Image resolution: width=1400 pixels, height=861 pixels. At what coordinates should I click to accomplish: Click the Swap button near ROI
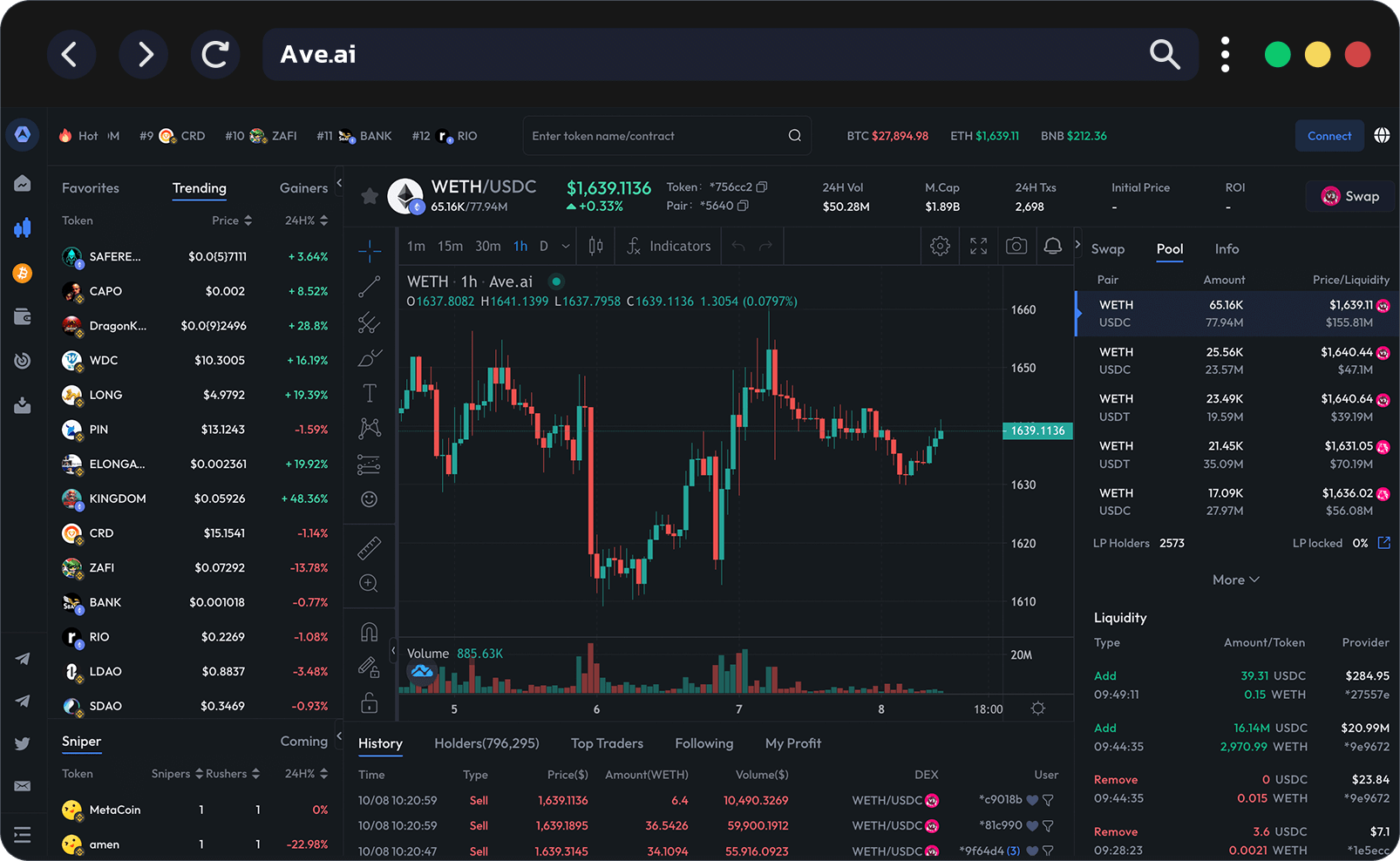point(1350,197)
